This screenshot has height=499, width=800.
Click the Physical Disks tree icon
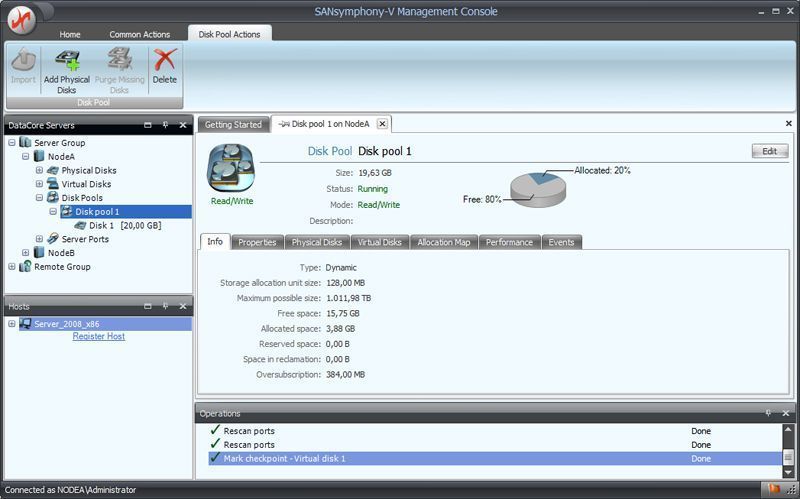click(x=53, y=170)
